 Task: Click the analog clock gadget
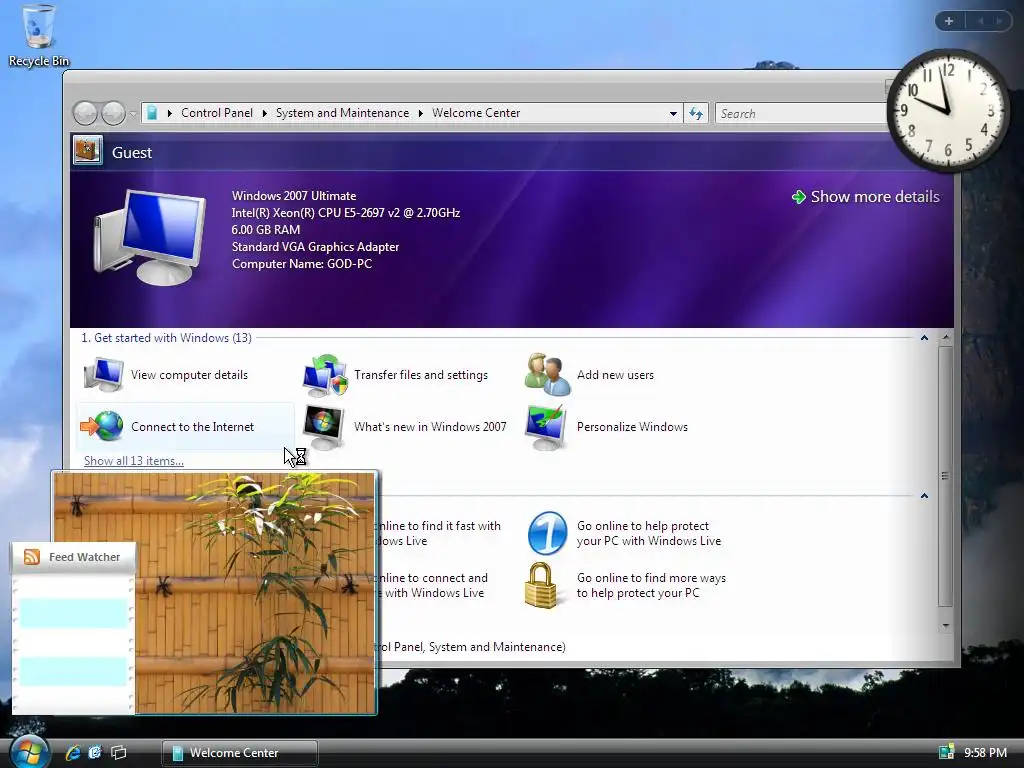948,109
